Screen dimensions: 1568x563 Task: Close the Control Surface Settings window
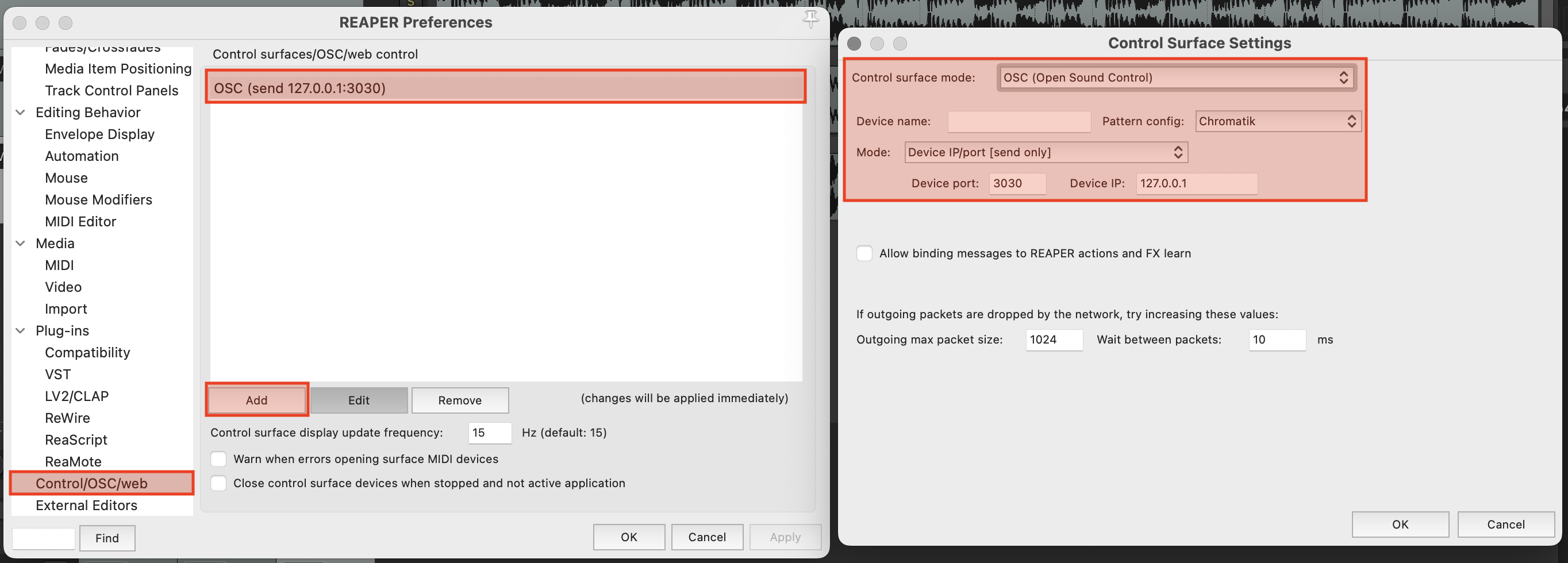tap(854, 44)
